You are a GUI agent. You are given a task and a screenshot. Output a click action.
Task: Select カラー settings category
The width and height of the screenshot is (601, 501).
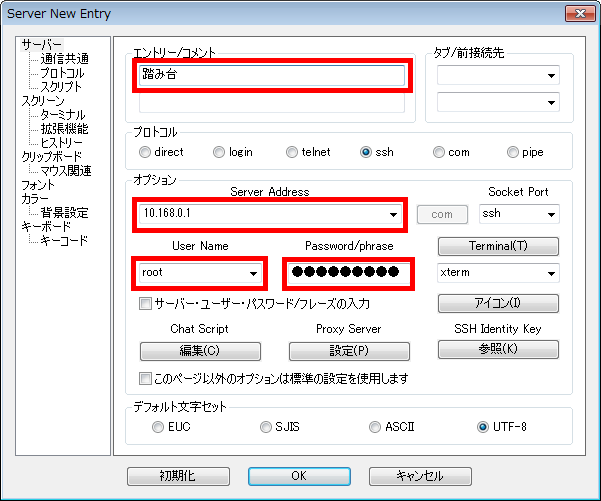pyautogui.click(x=35, y=199)
